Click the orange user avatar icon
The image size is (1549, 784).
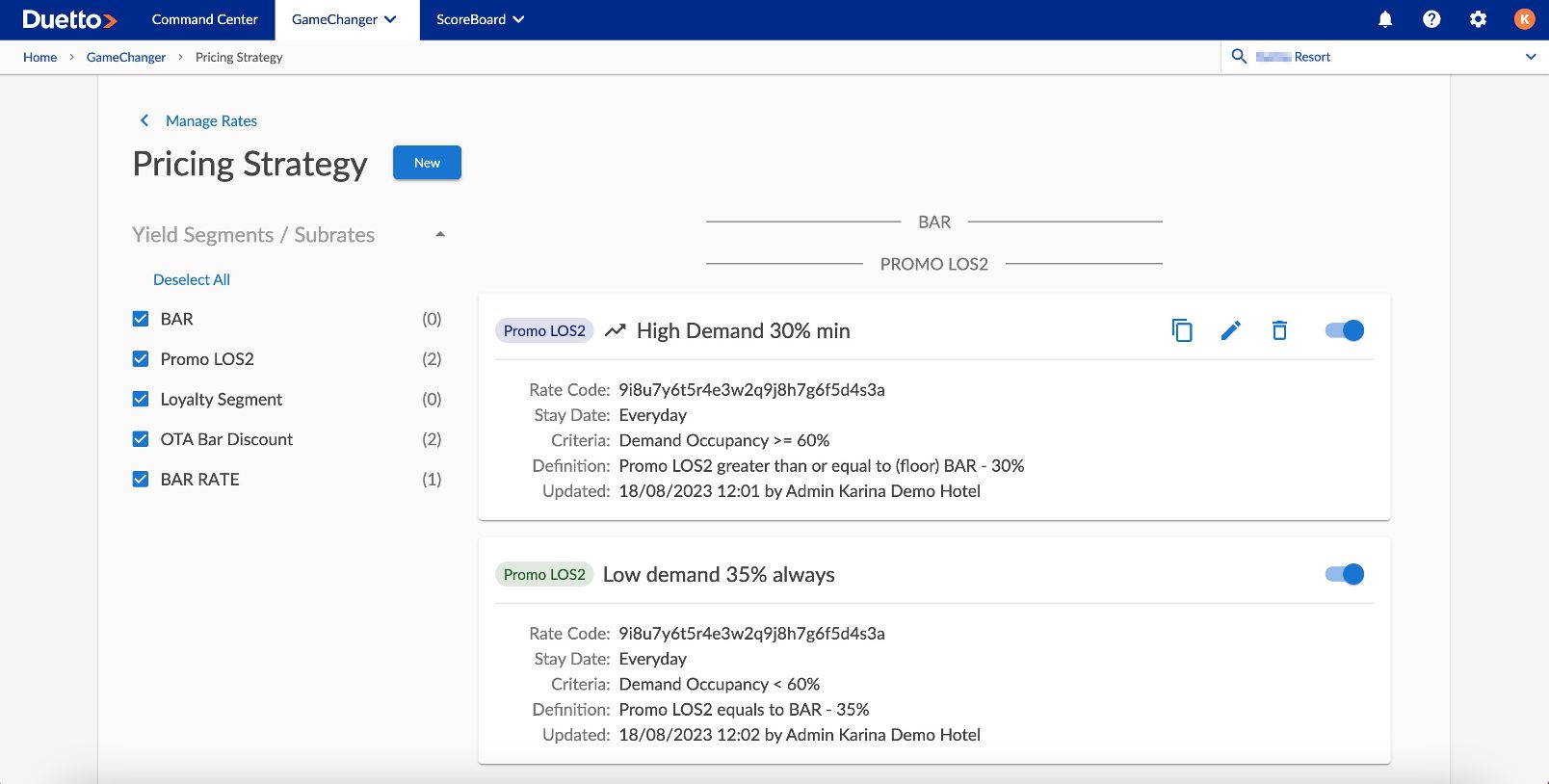[x=1524, y=19]
